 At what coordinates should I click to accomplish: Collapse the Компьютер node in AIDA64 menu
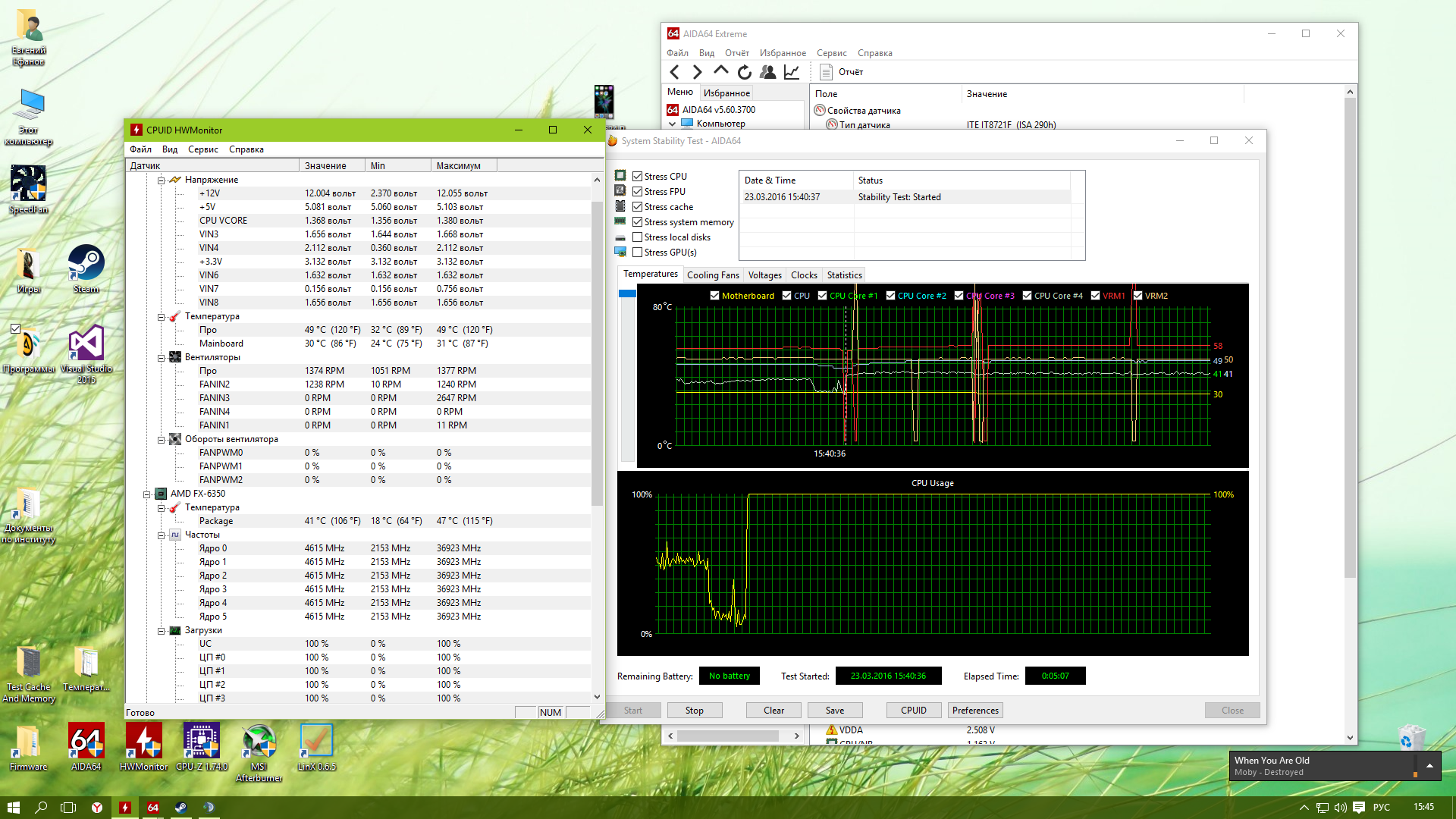tap(672, 124)
